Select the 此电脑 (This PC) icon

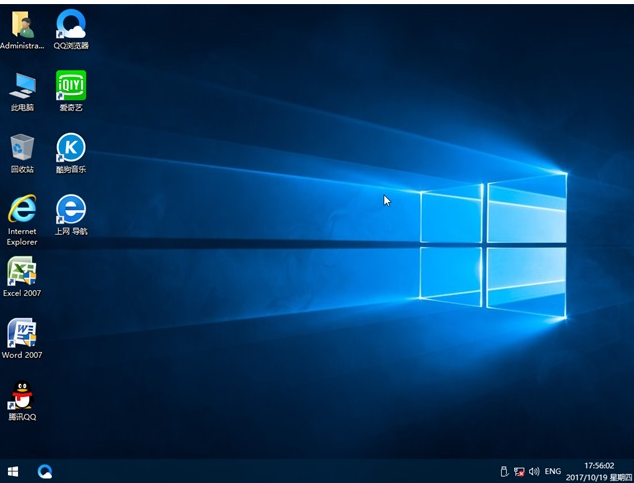[21, 86]
